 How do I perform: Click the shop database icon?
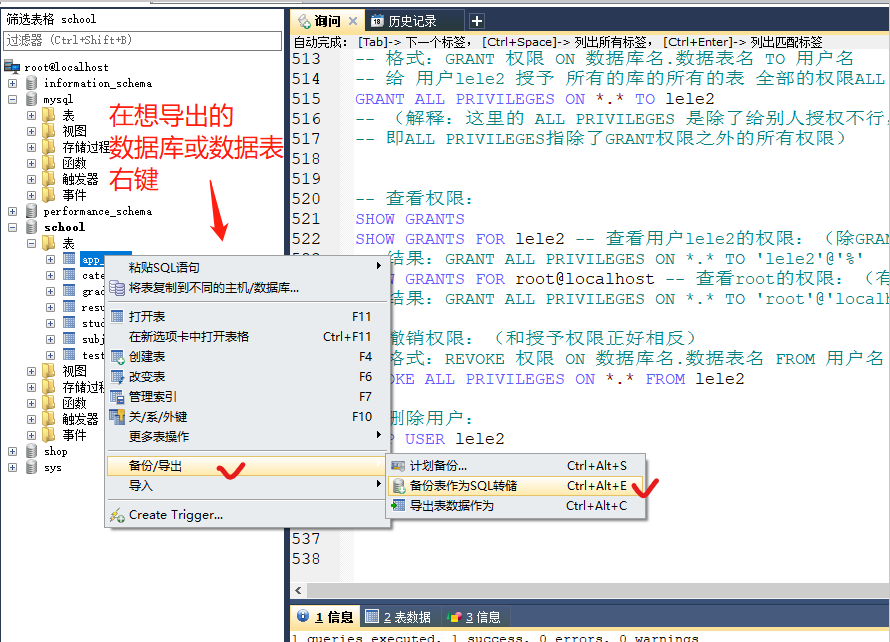click(32, 451)
